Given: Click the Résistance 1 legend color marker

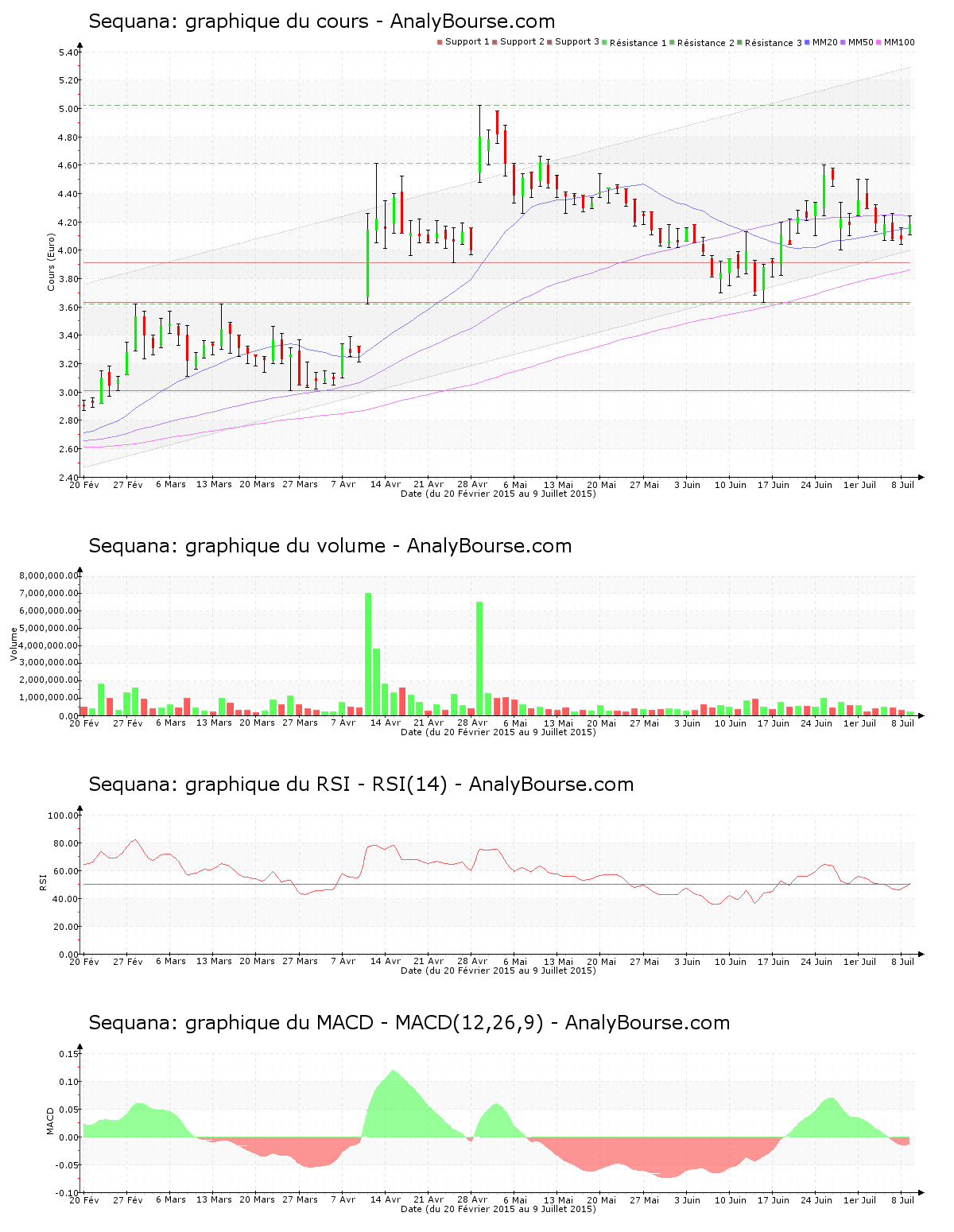Looking at the screenshot, I should pos(605,42).
